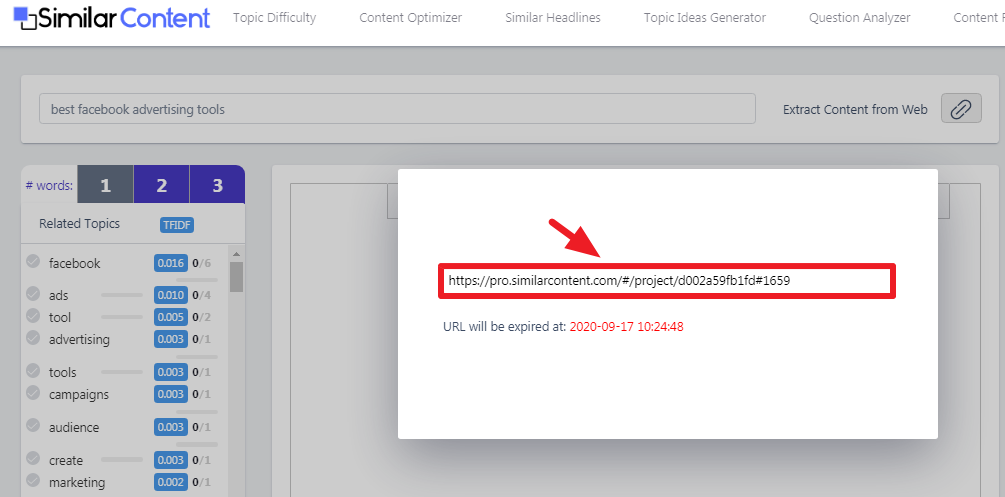Go to Similar Headlines
The height and width of the screenshot is (497, 1005).
pyautogui.click(x=552, y=18)
